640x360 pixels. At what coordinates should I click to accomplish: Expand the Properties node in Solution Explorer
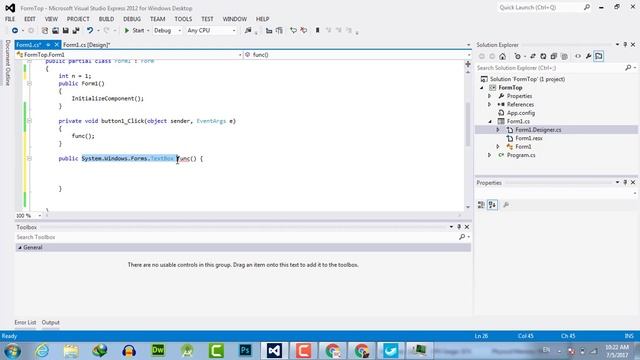tap(490, 96)
